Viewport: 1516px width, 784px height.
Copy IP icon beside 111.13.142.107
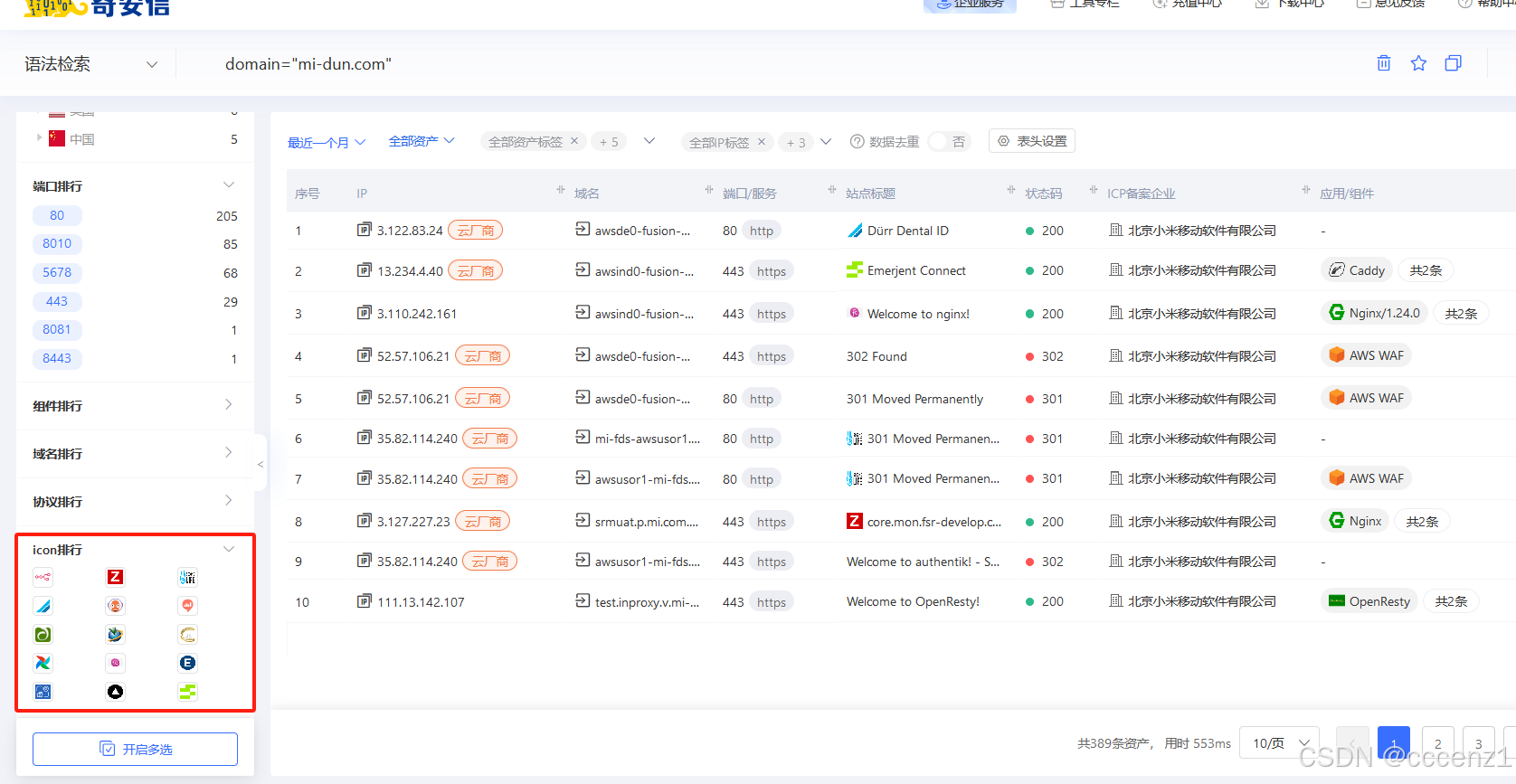pos(364,601)
